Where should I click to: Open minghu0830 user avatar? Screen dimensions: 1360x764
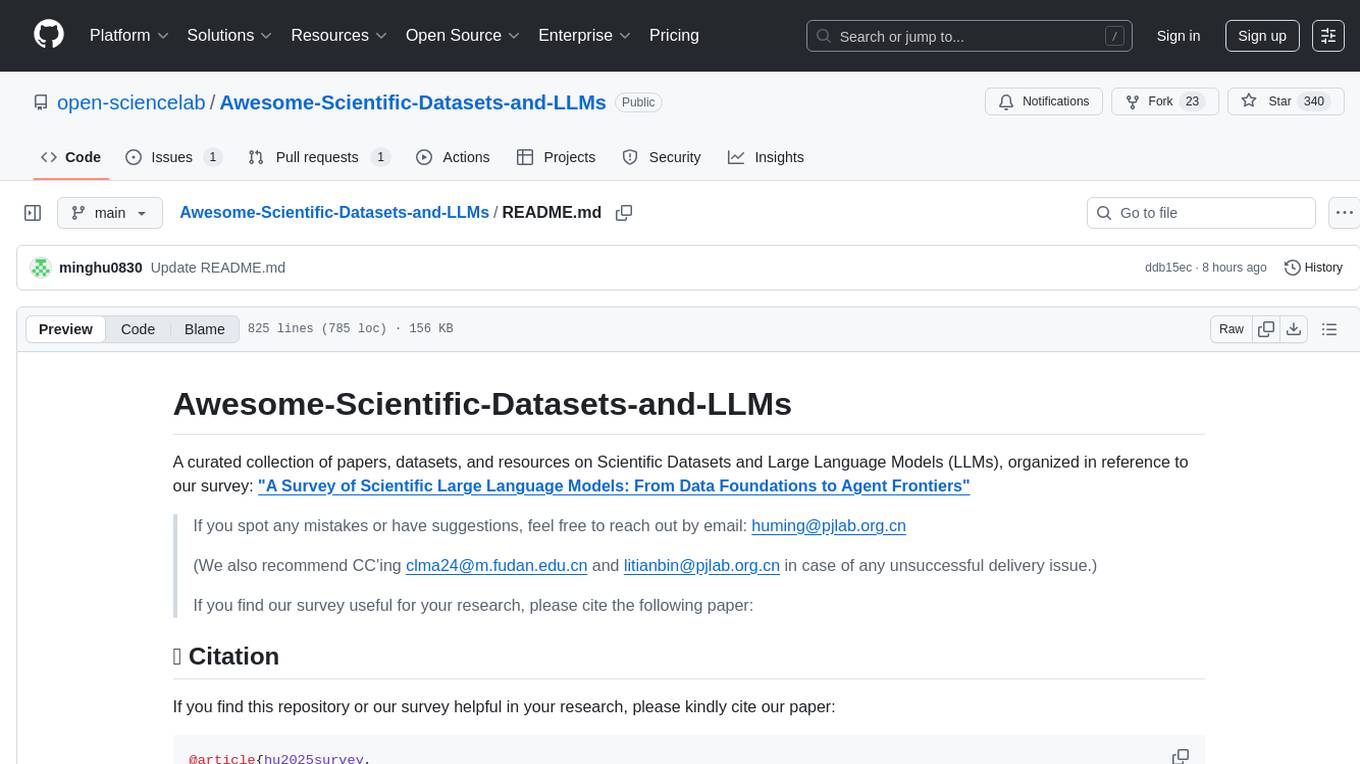41,268
